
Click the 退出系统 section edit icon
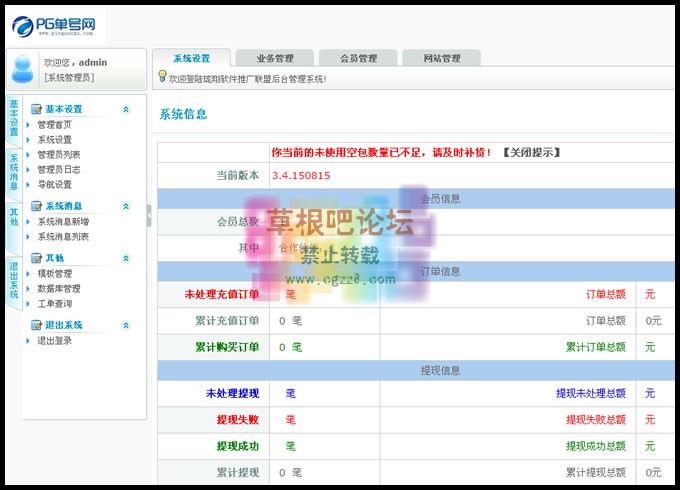(x=36, y=325)
